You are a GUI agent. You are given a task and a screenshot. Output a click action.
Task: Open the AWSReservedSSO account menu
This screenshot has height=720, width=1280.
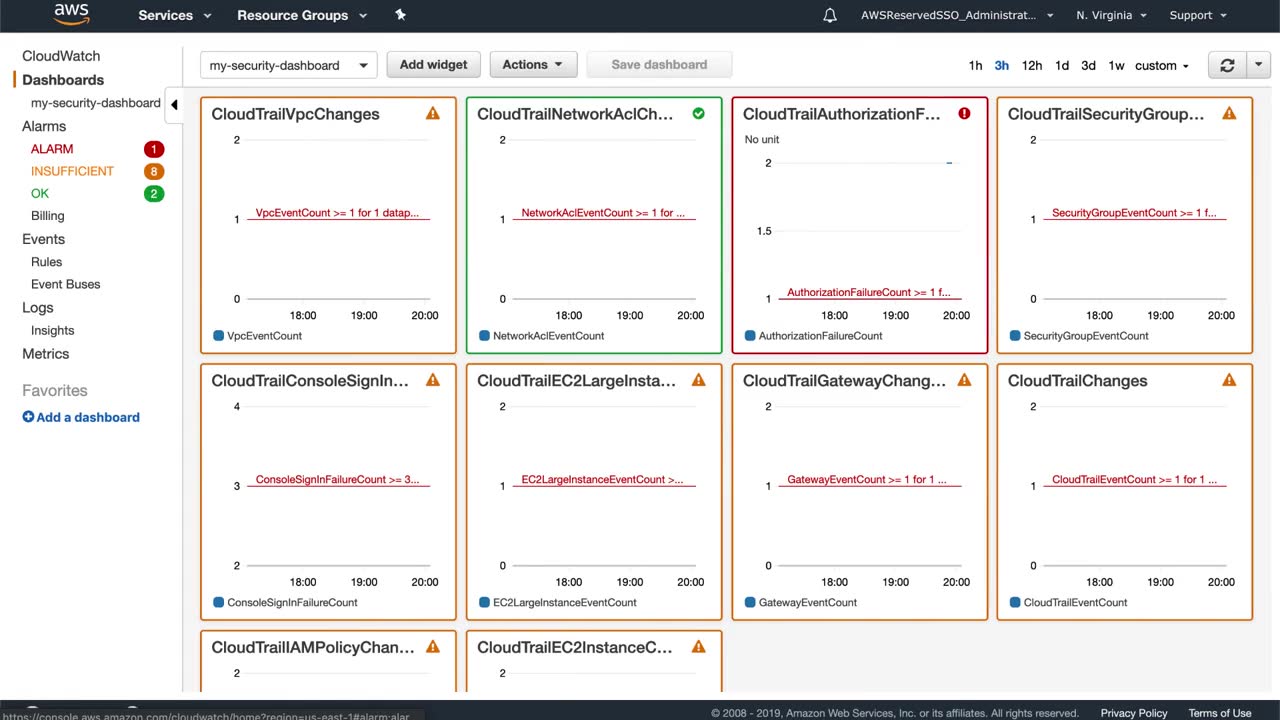coord(957,15)
